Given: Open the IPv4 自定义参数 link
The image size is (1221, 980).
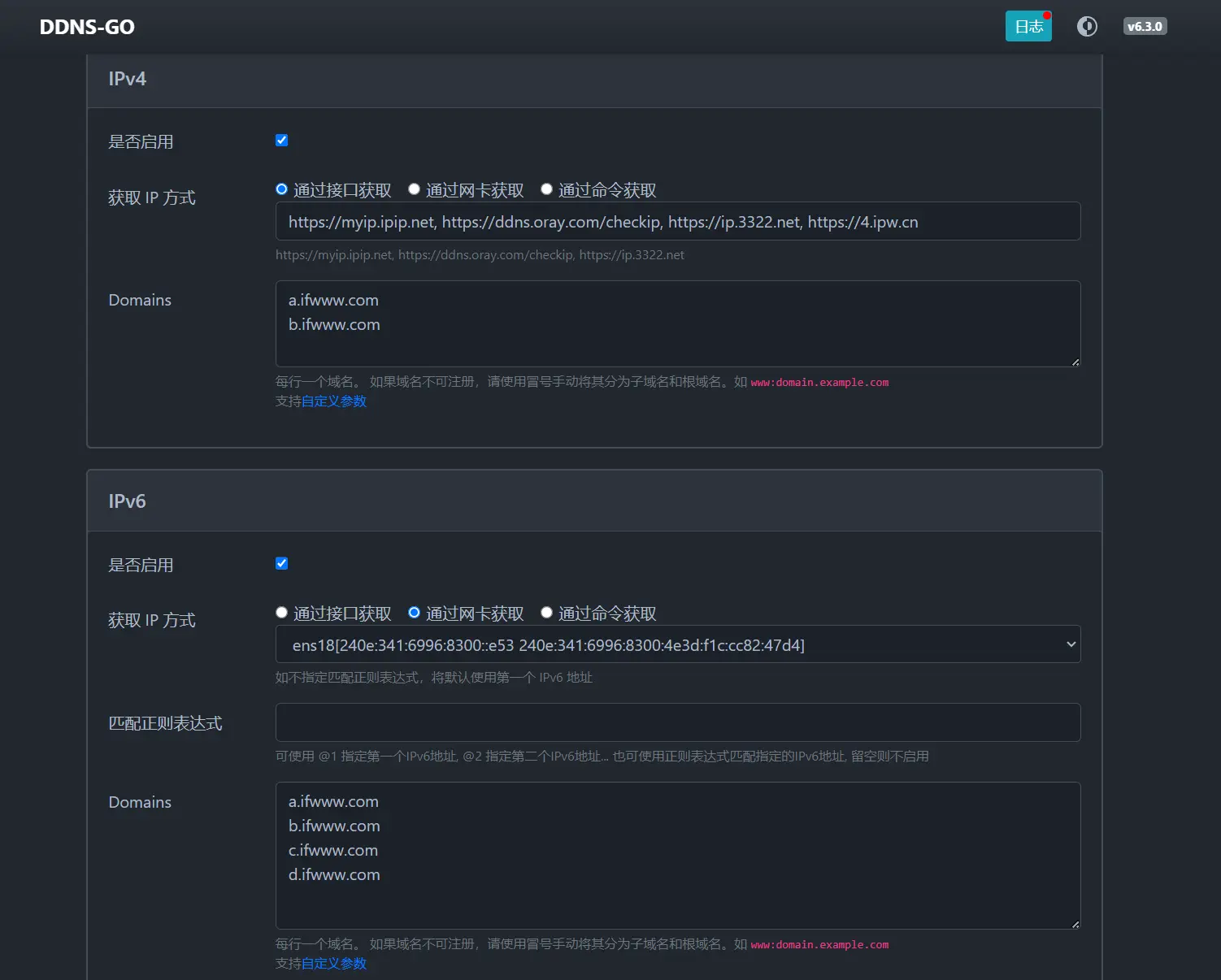Looking at the screenshot, I should (334, 401).
